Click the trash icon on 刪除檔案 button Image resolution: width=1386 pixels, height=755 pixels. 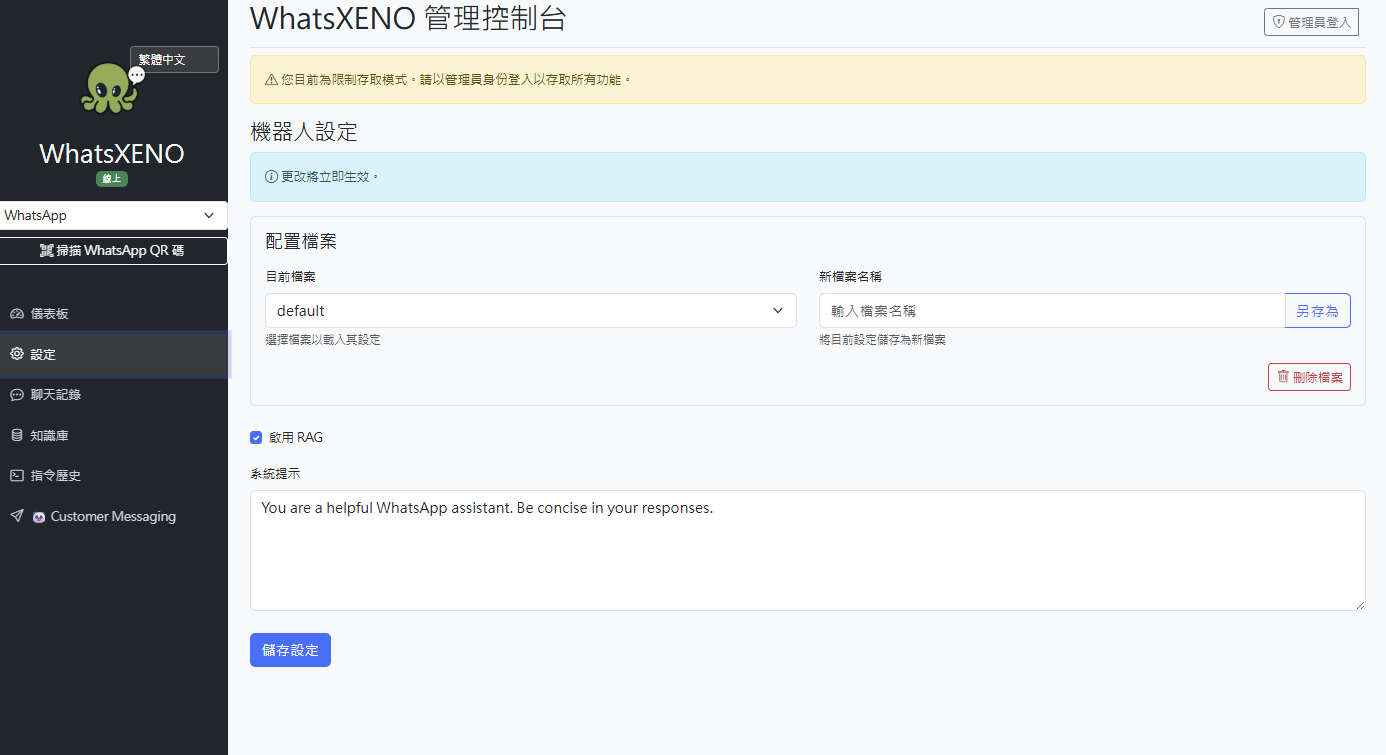click(x=1282, y=376)
